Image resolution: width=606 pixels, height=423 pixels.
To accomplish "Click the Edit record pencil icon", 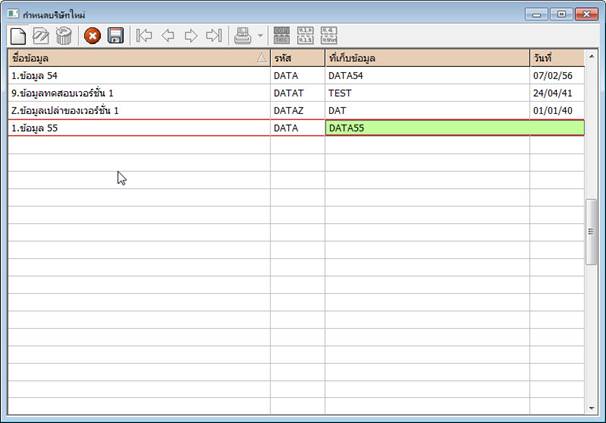I will click(41, 36).
